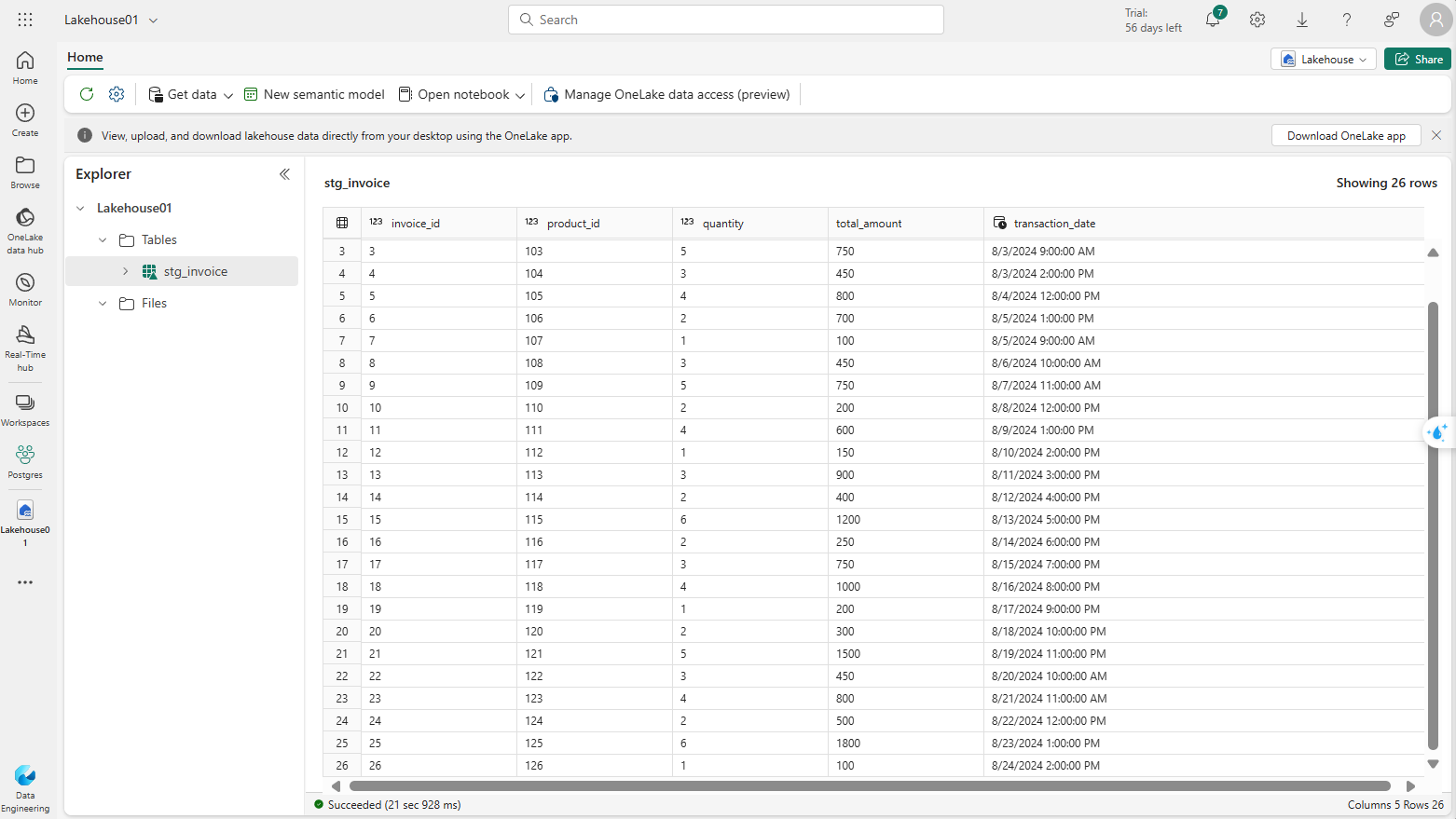
Task: Click Download OneLake app button
Action: (x=1345, y=136)
